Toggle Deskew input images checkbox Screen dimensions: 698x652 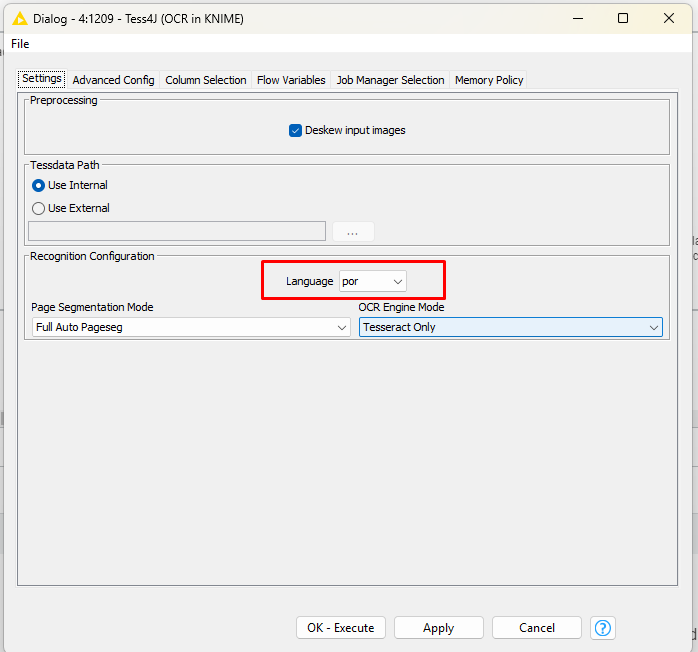click(x=296, y=130)
